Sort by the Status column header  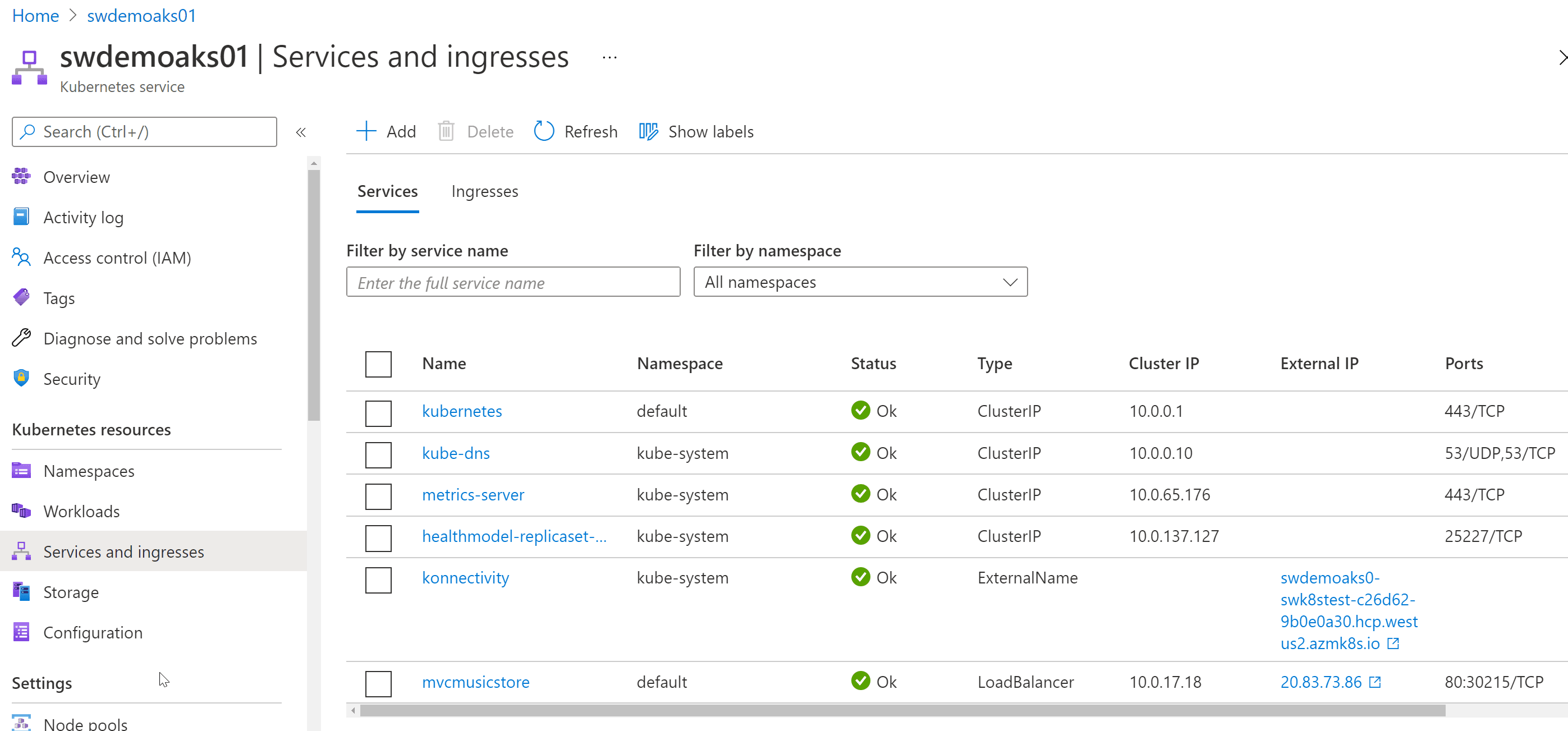(x=873, y=364)
